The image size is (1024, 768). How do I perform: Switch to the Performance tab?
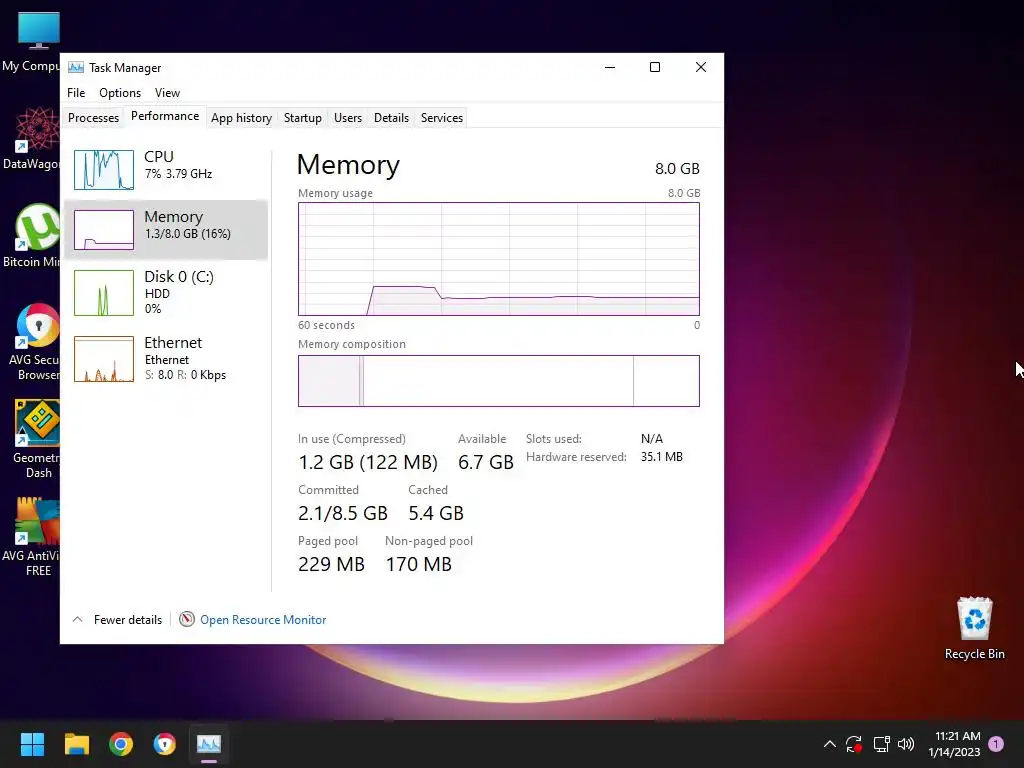coord(165,116)
